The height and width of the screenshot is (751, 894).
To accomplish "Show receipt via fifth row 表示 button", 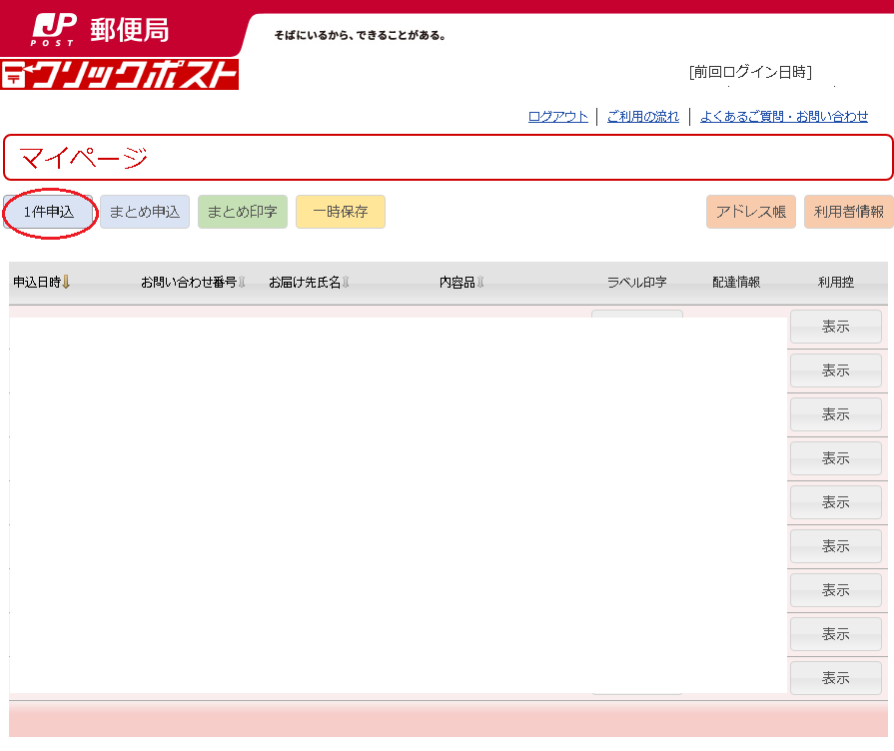I will [836, 502].
